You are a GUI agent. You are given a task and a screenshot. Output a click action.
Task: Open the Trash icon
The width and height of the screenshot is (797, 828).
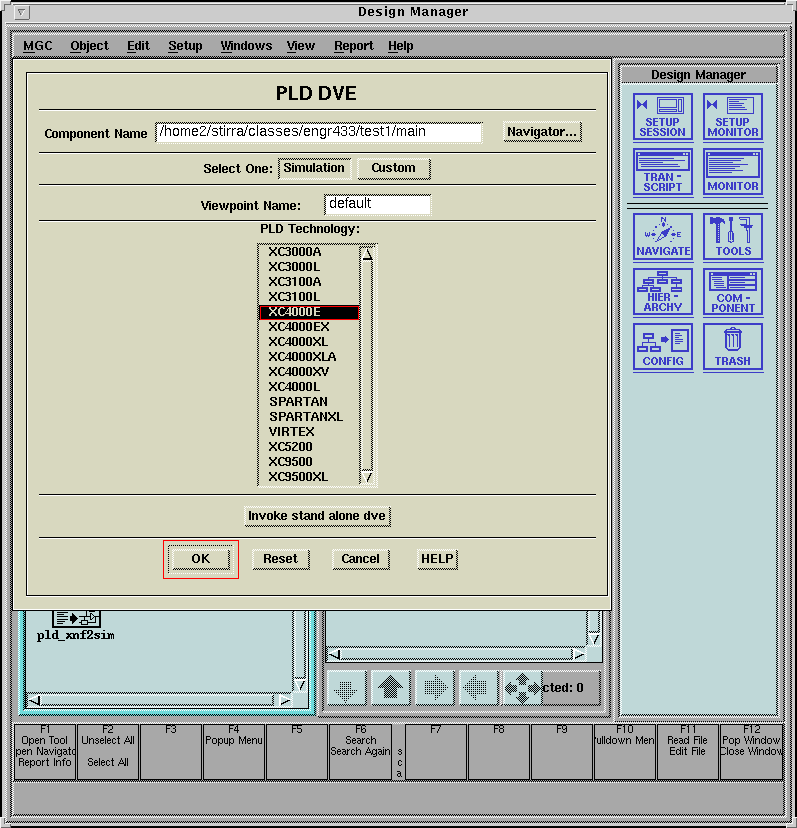[x=732, y=347]
